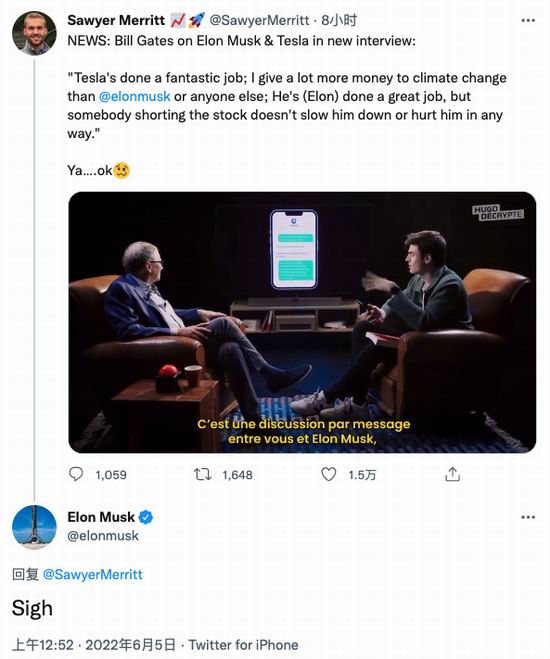Like the tweet with the heart icon
The image size is (550, 659).
[329, 474]
